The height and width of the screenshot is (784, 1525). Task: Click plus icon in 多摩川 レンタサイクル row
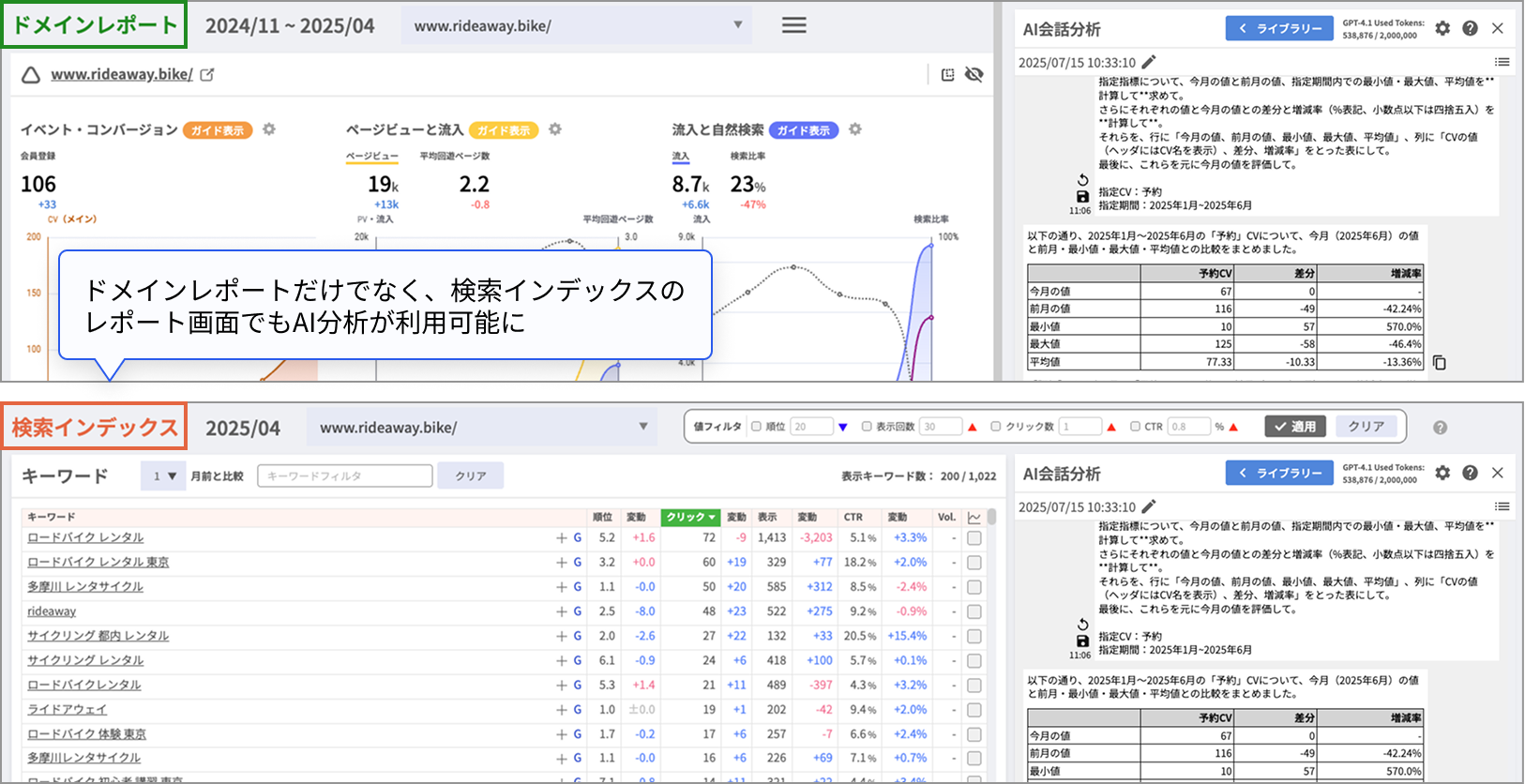pyautogui.click(x=561, y=587)
